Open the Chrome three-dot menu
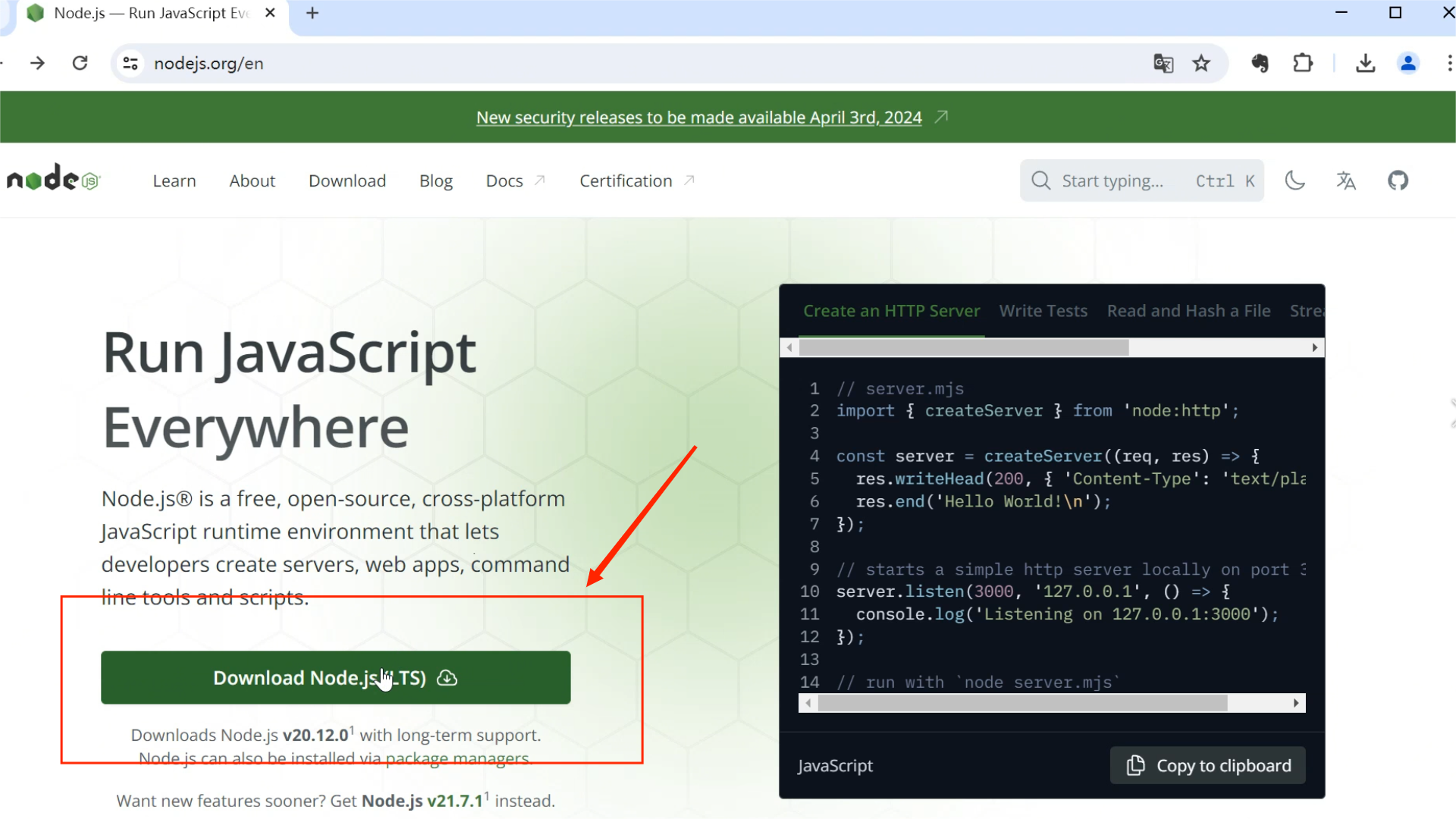Viewport: 1456px width, 819px height. coord(1449,63)
